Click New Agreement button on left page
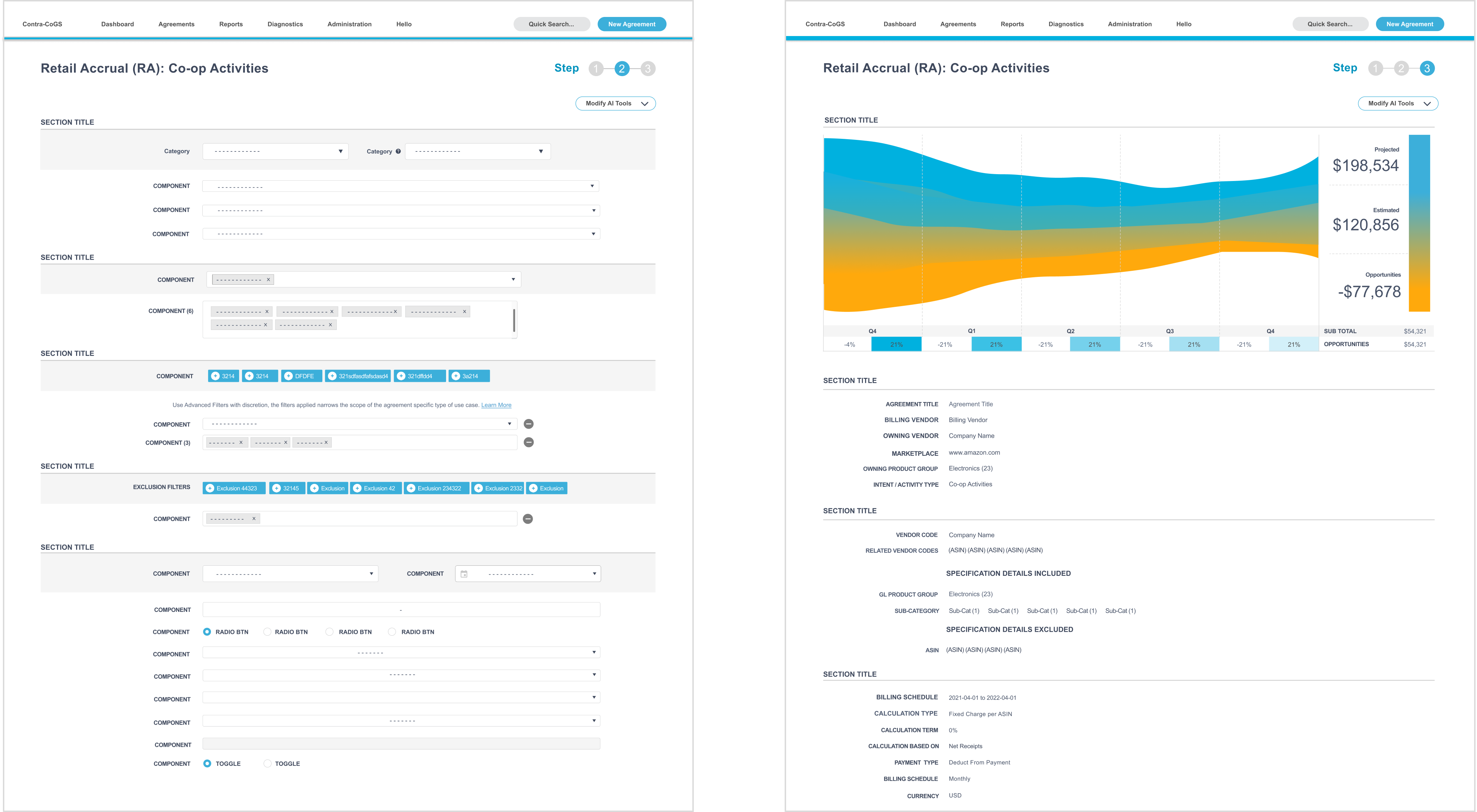 [631, 24]
